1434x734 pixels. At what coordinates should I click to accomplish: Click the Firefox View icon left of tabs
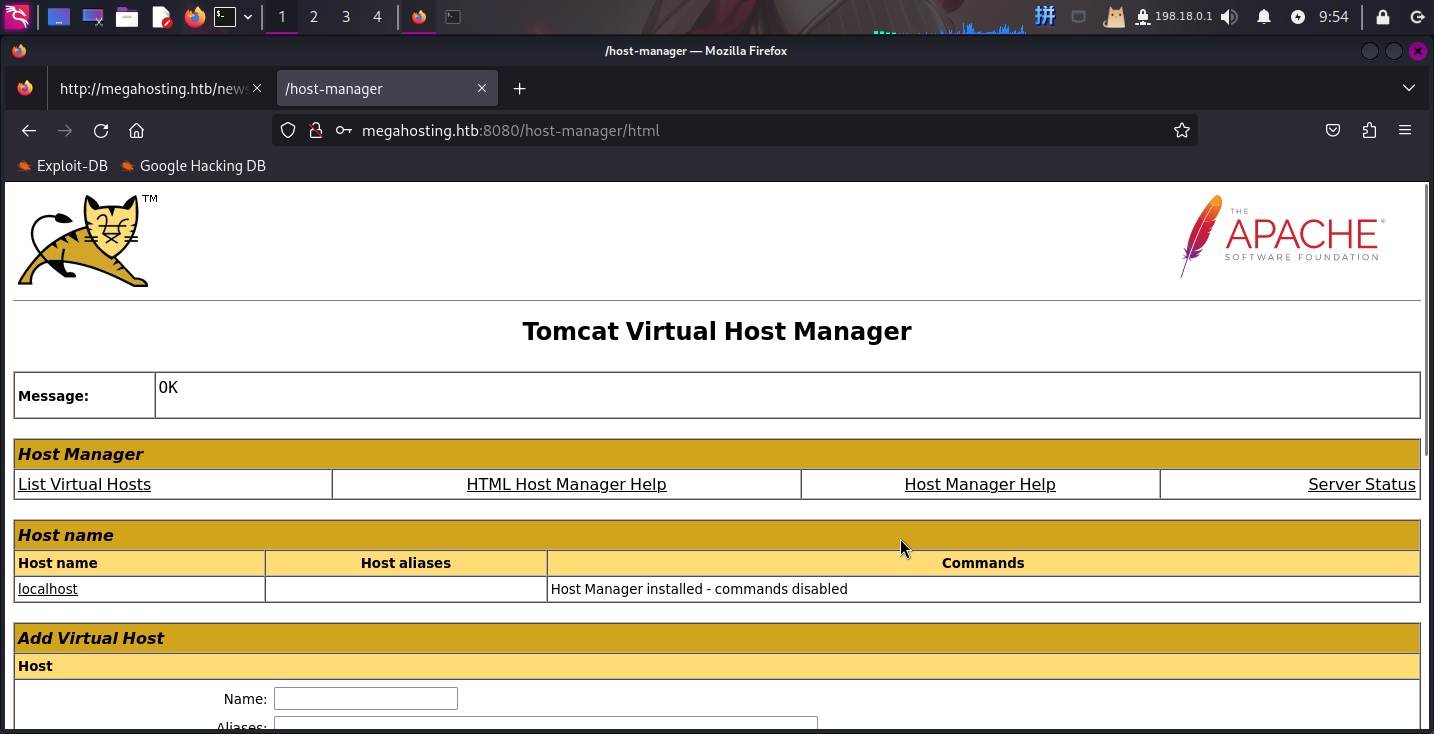tap(25, 88)
